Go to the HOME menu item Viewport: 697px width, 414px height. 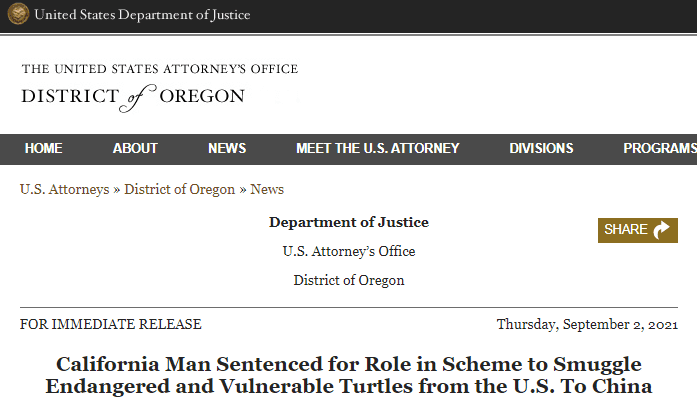44,149
